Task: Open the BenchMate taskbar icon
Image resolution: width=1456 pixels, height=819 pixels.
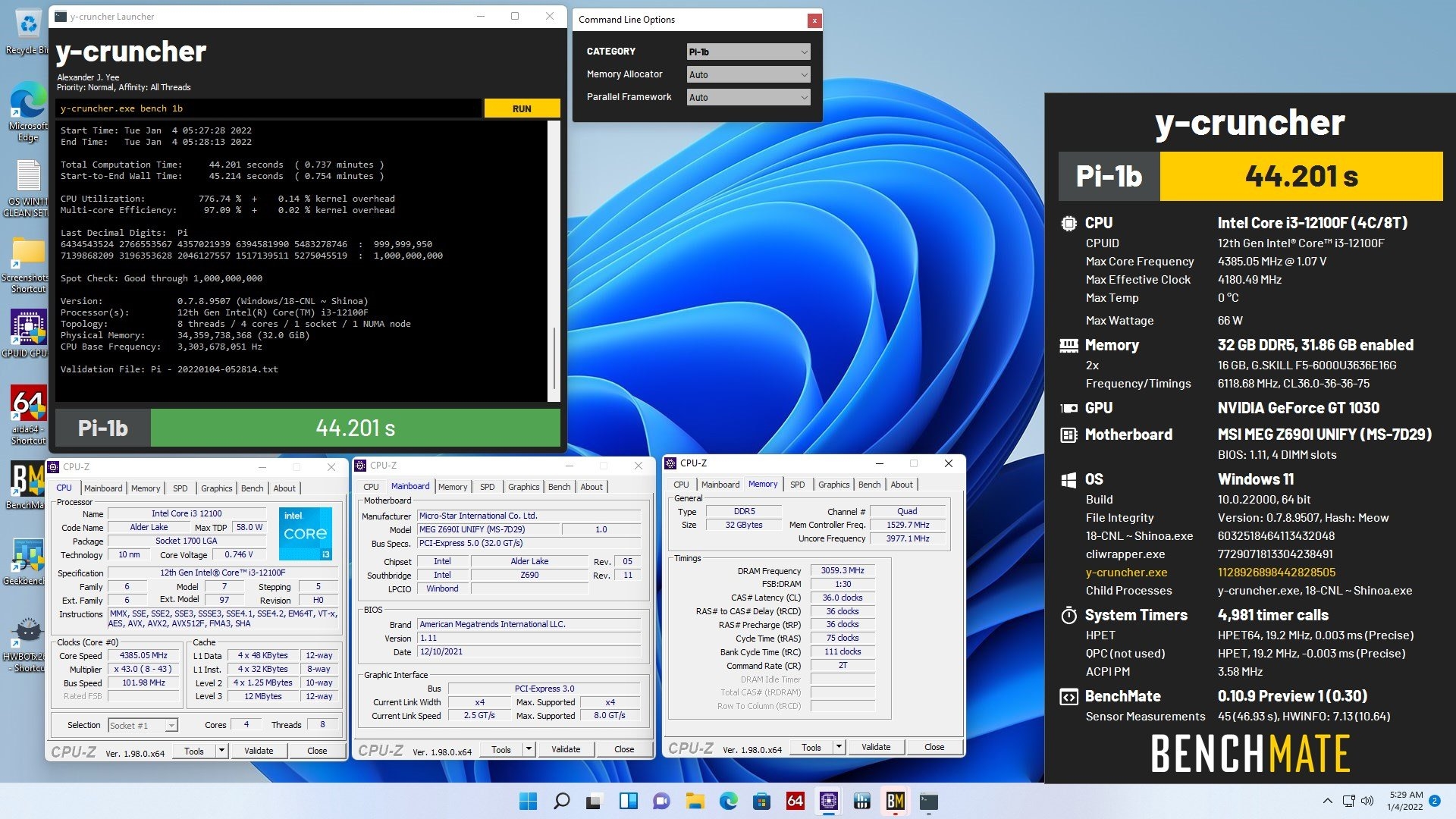Action: [895, 801]
